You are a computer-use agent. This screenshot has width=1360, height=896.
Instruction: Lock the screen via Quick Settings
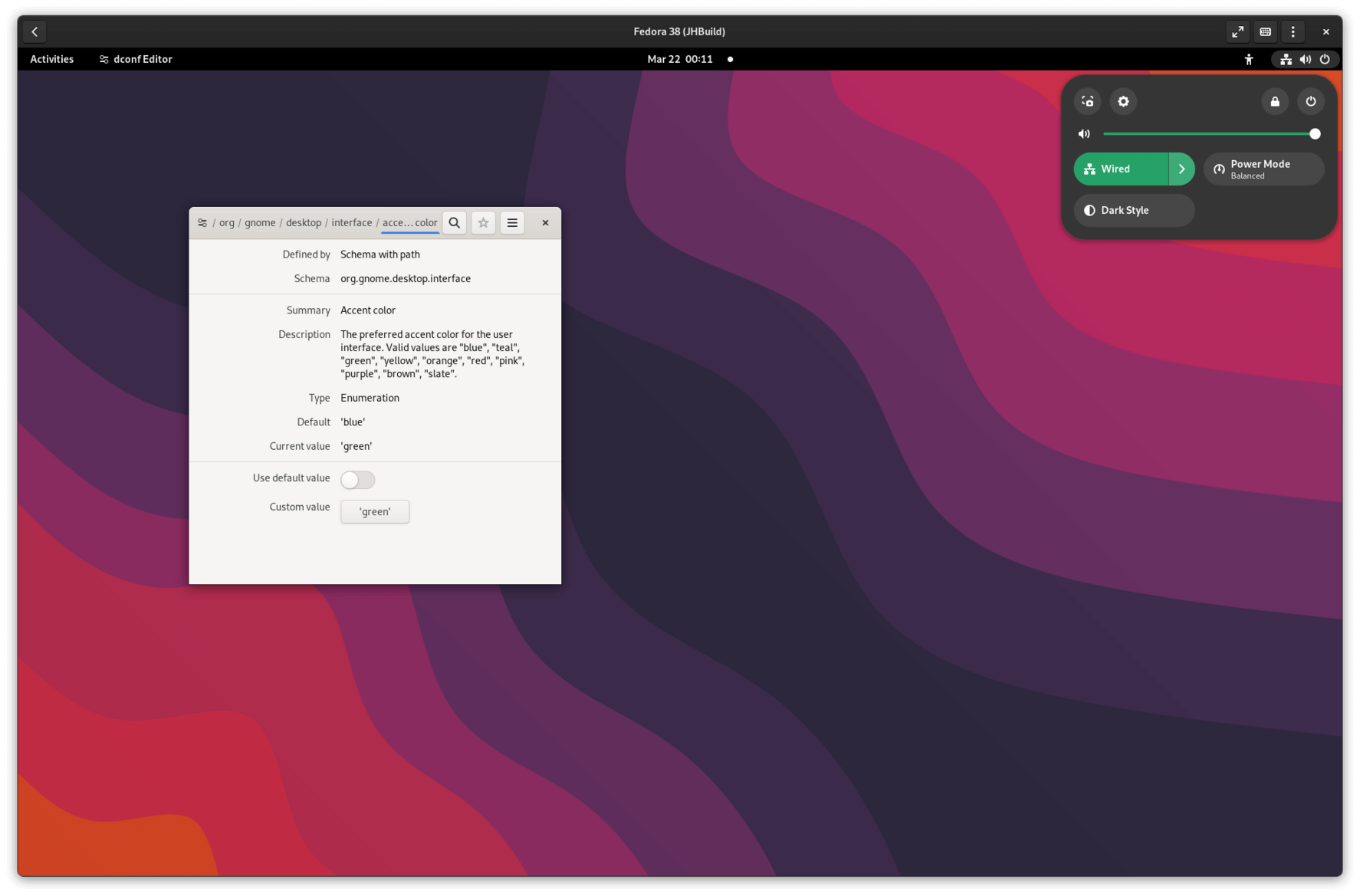[1275, 100]
